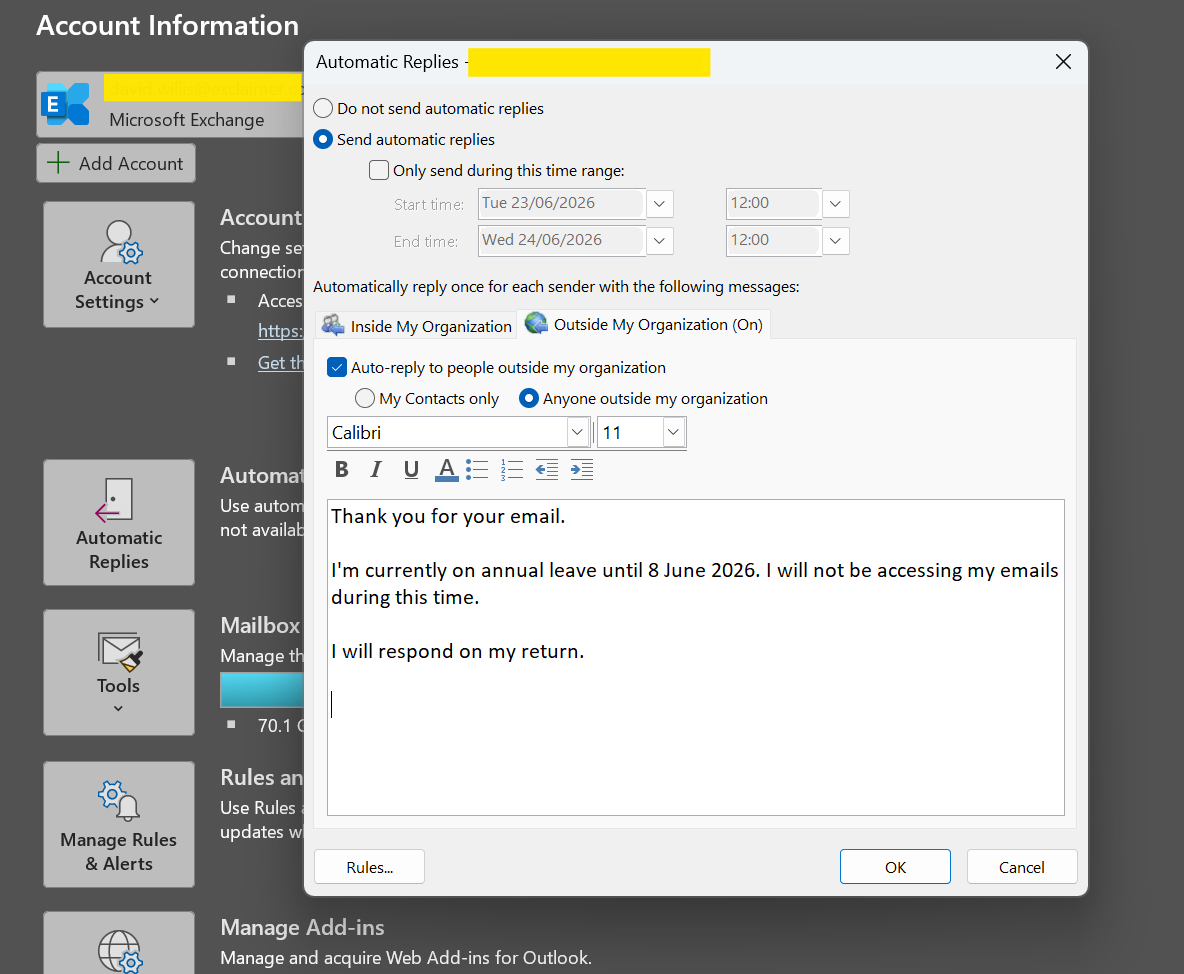This screenshot has height=974, width=1184.
Task: Toggle Italic formatting in the reply editor
Action: coord(376,470)
